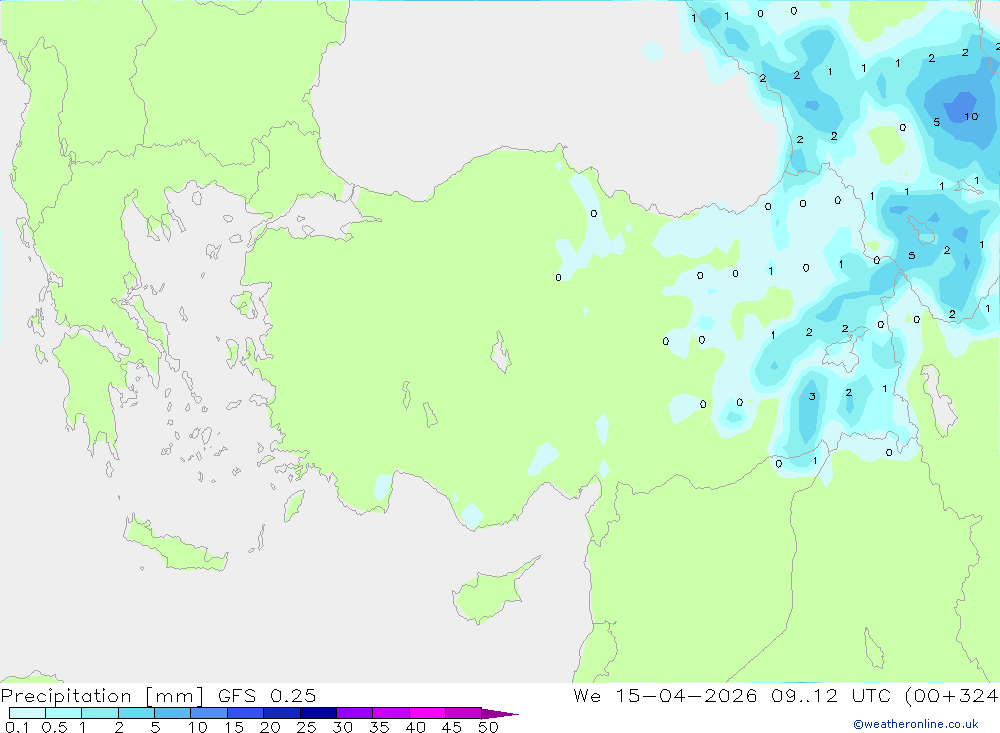
Task: Click the 5–10 mm legend swatch
Action: 173,713
